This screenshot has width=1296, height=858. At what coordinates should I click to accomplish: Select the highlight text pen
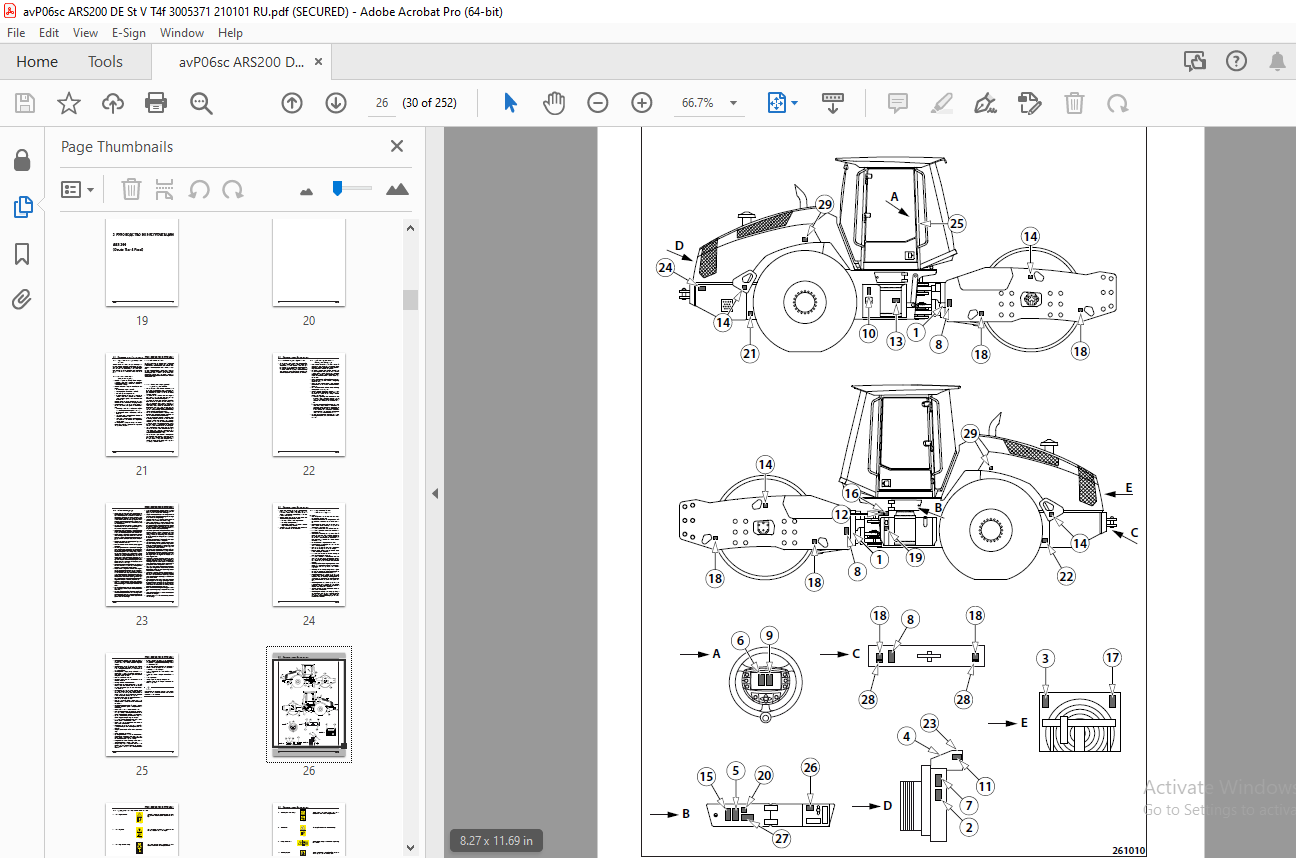941,103
